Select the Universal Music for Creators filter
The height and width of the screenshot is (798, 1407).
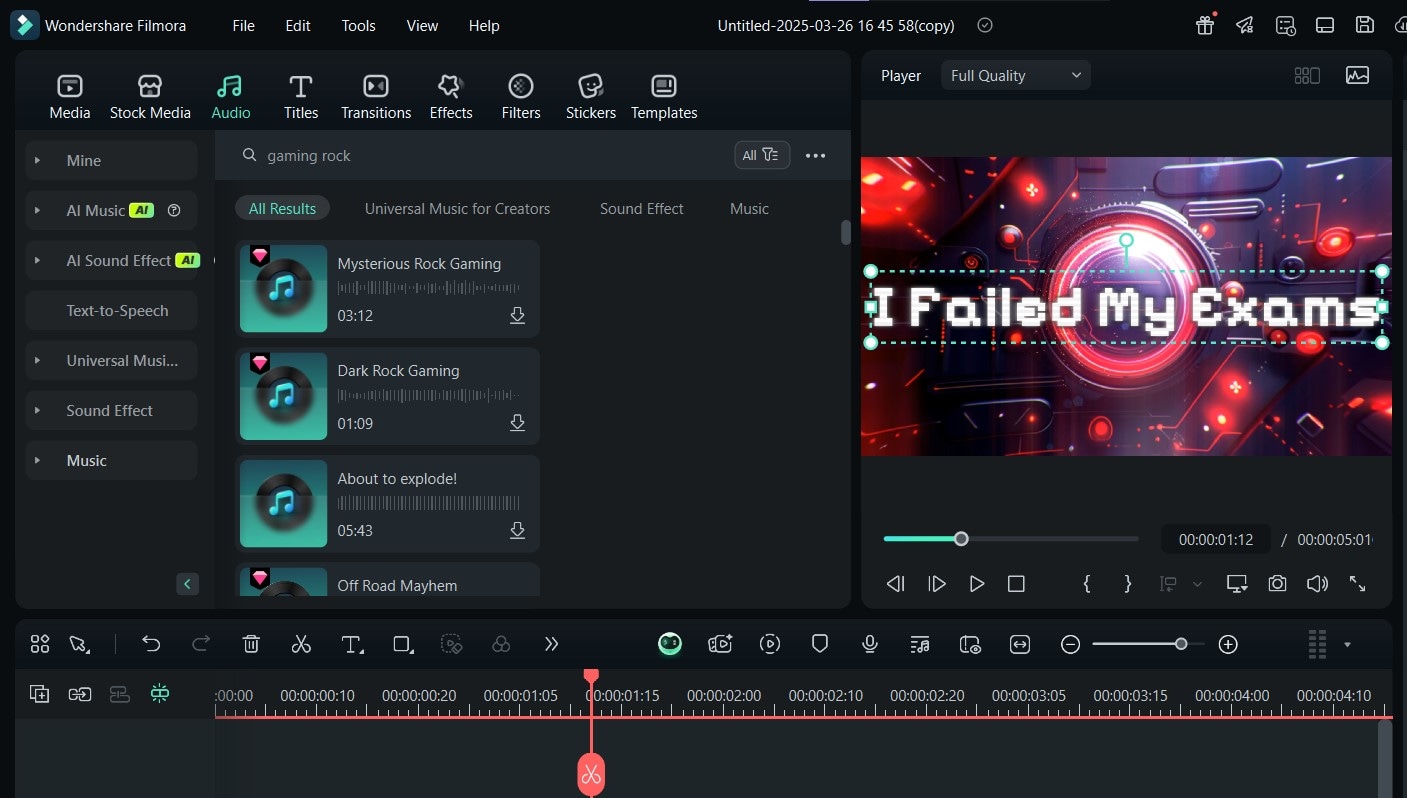[457, 208]
